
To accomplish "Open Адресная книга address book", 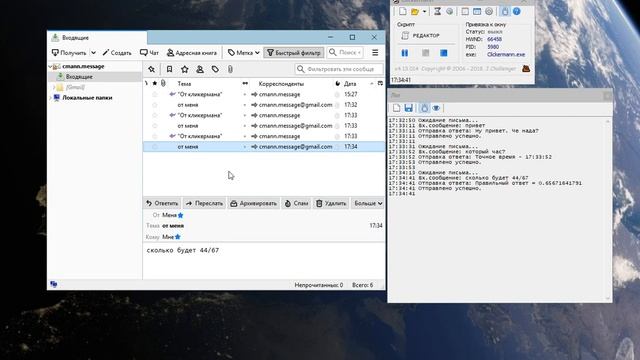I will (192, 53).
